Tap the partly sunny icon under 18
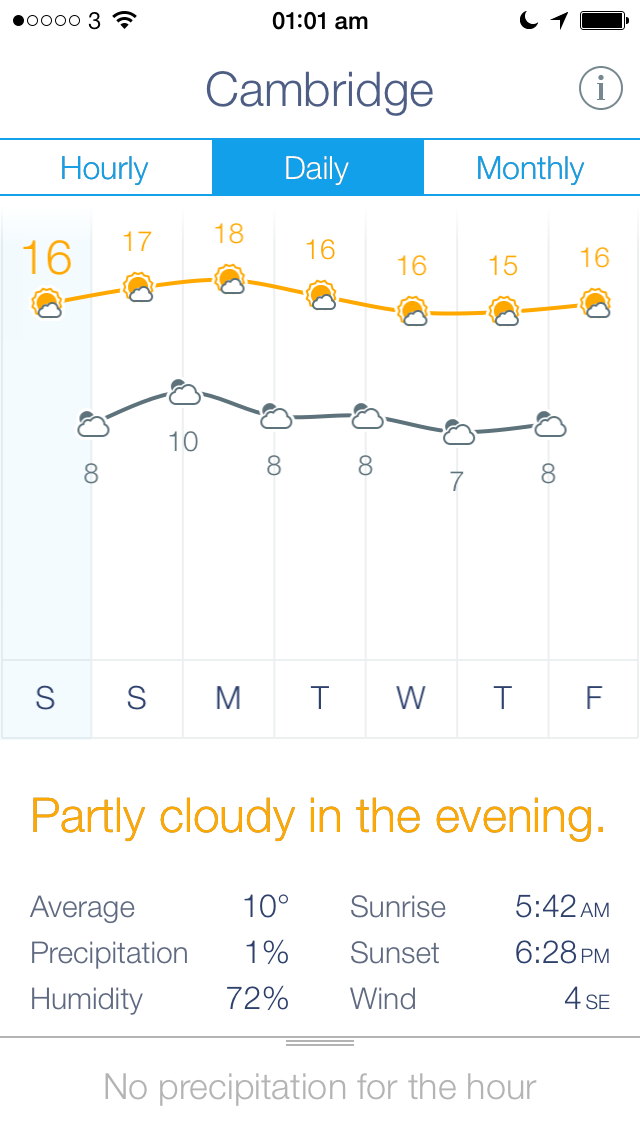 (230, 280)
